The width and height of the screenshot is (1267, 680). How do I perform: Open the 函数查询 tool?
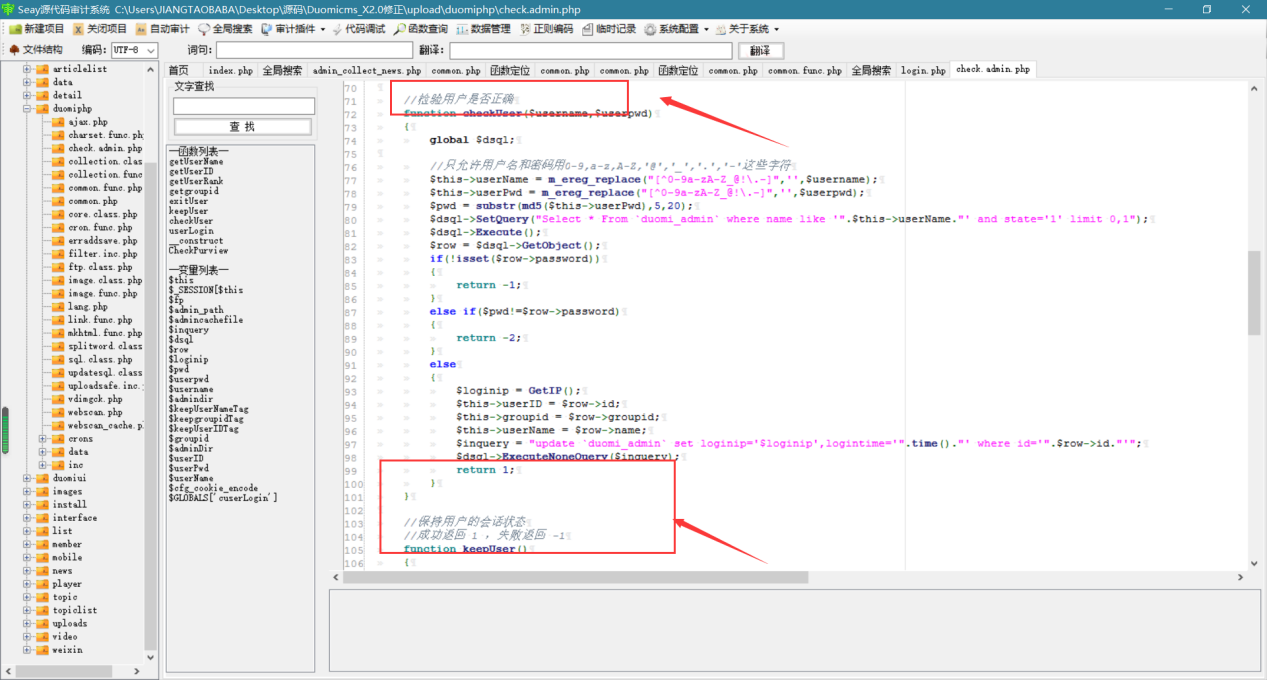point(421,29)
